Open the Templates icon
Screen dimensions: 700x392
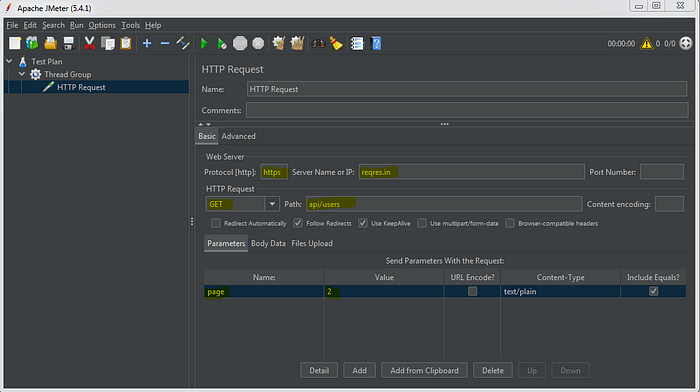(x=32, y=43)
